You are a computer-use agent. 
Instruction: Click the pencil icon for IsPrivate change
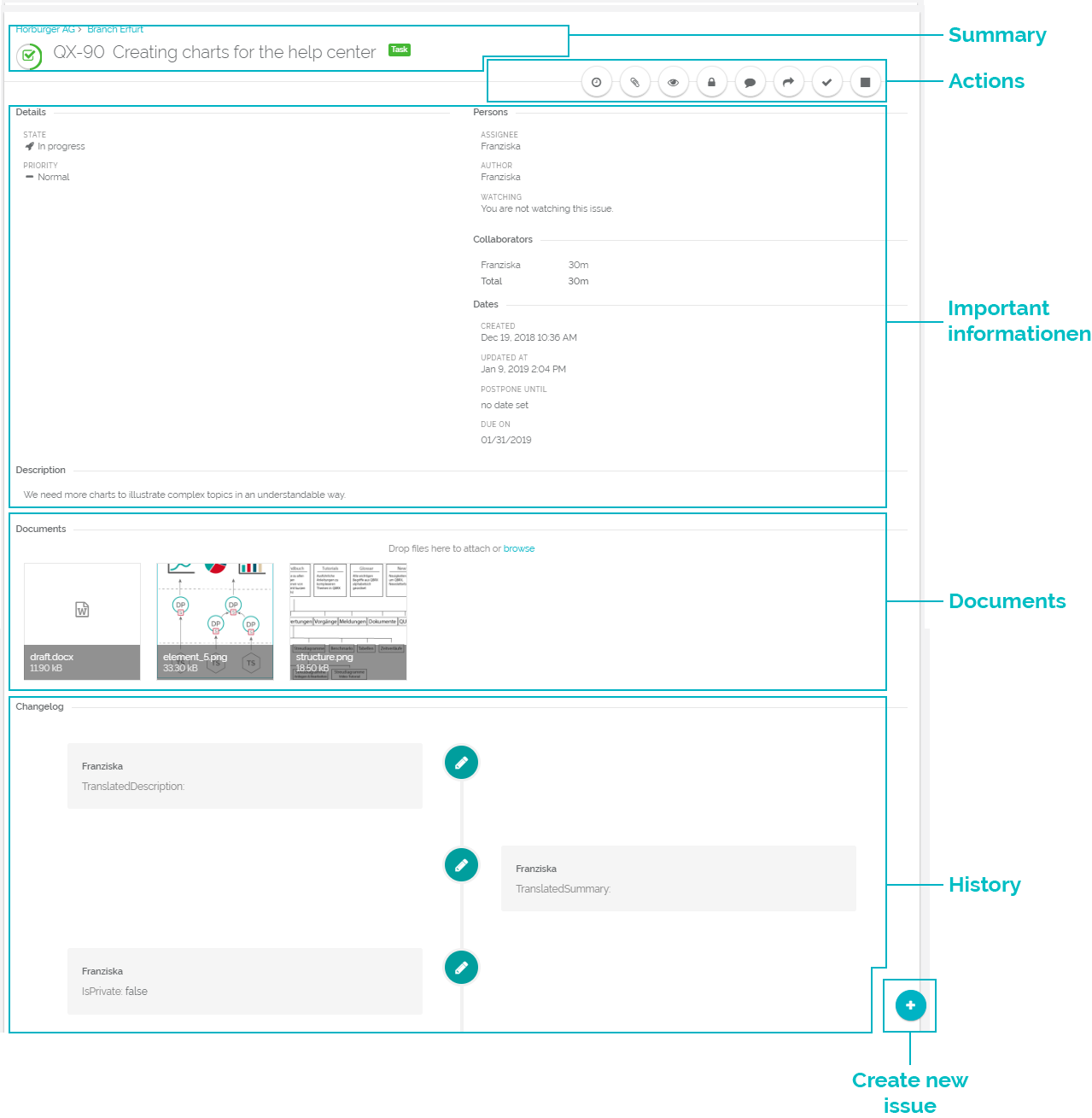pos(462,968)
